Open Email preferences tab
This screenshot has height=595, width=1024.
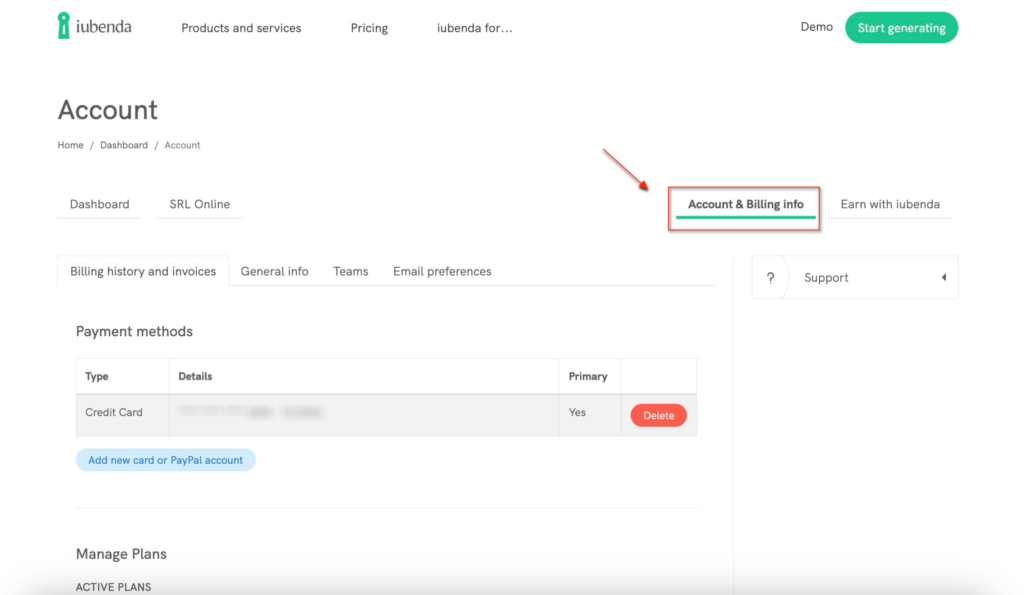[442, 271]
